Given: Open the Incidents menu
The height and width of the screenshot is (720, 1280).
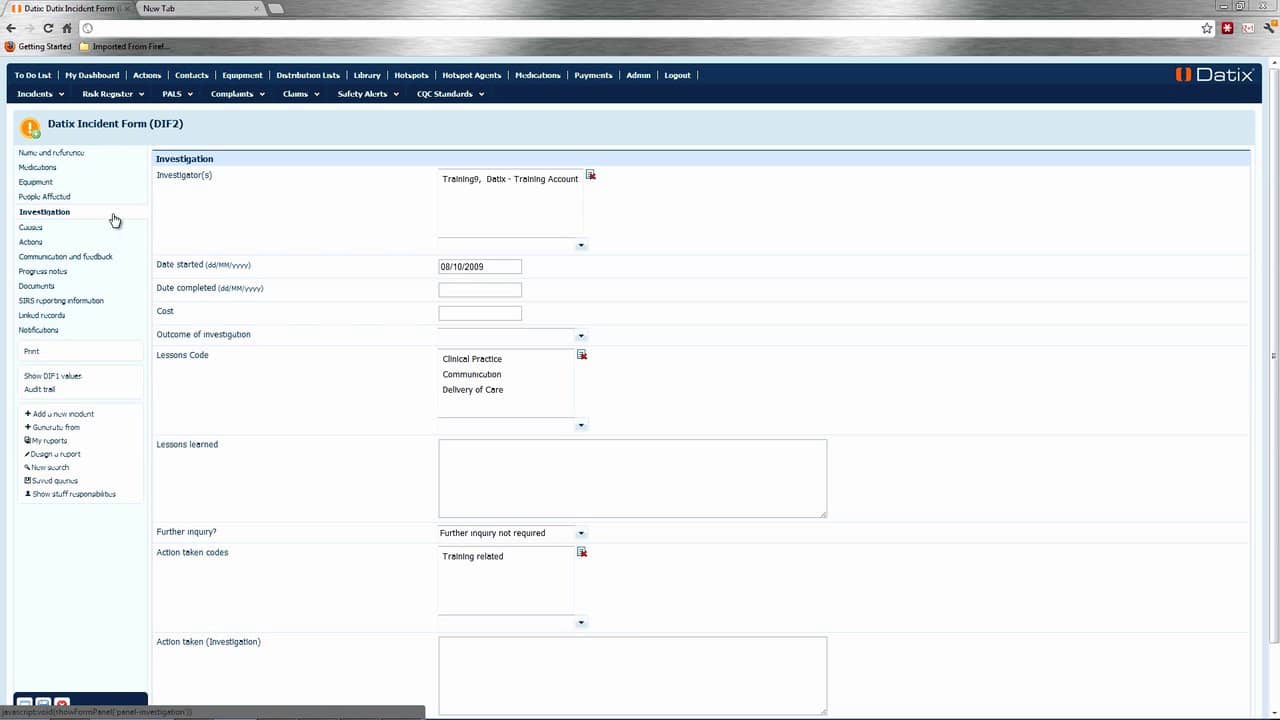Looking at the screenshot, I should point(40,94).
